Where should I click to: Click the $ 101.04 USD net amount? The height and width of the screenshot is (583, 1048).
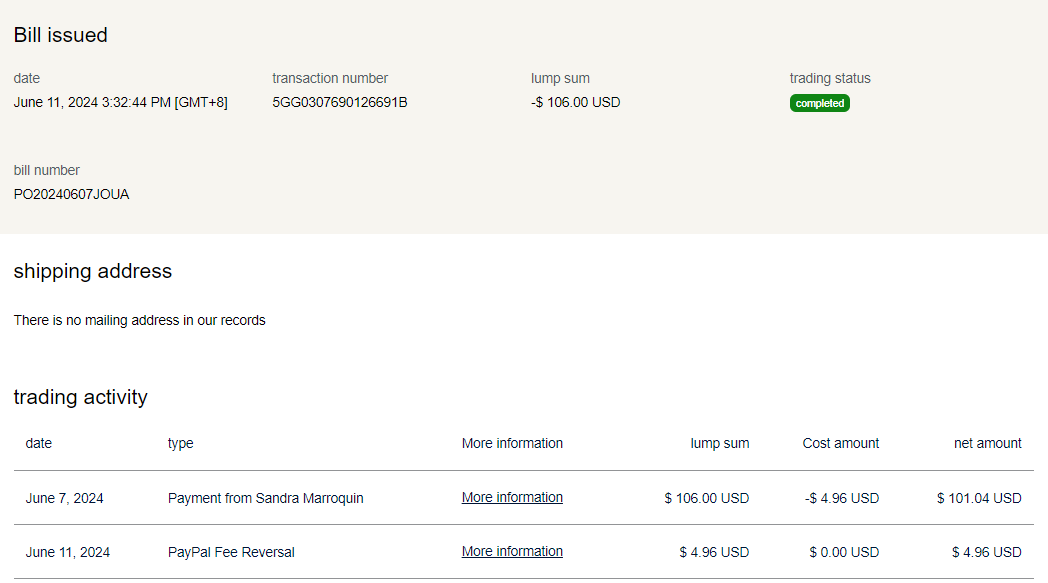979,498
